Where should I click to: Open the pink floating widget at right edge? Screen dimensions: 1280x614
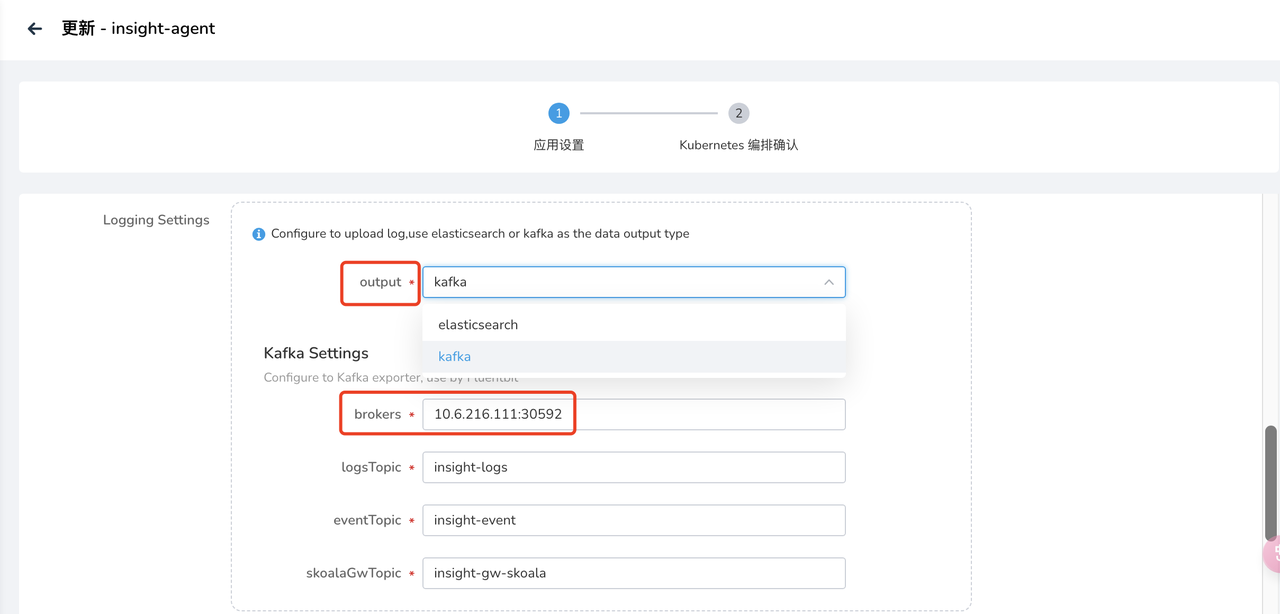[x=1271, y=554]
